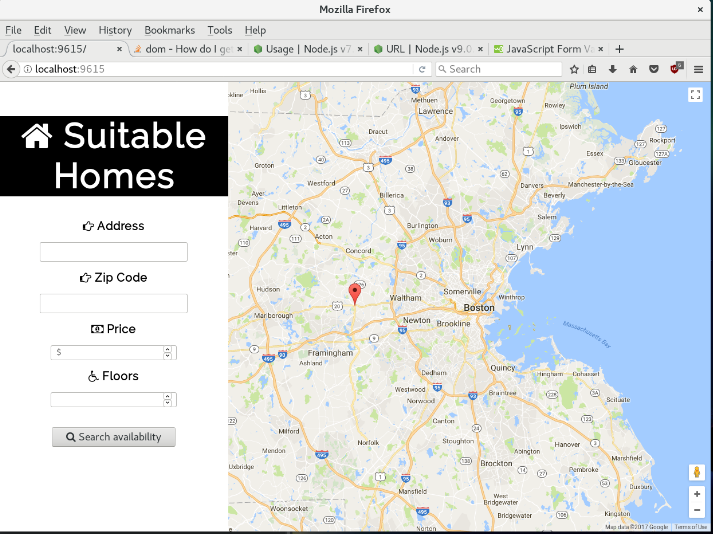Click the Lynn label on the map

[524, 247]
